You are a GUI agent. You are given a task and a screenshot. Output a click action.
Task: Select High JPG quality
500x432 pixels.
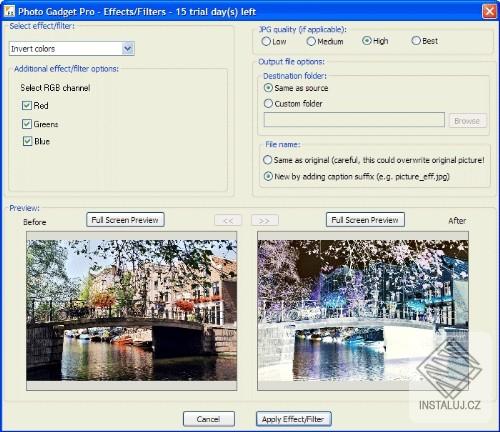click(x=367, y=41)
